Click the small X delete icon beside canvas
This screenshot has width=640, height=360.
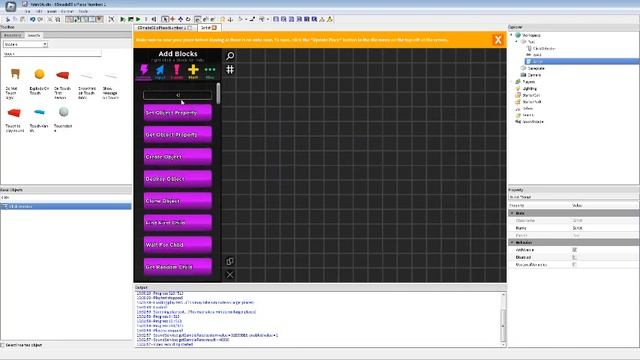pyautogui.click(x=230, y=275)
